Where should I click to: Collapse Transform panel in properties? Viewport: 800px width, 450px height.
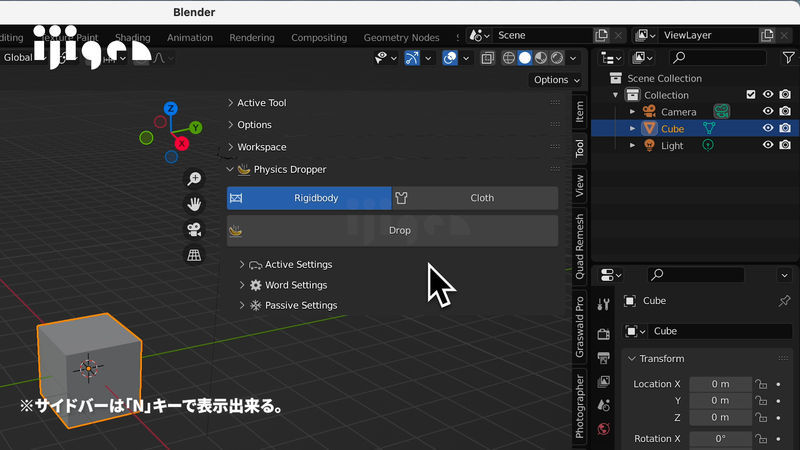pos(632,359)
